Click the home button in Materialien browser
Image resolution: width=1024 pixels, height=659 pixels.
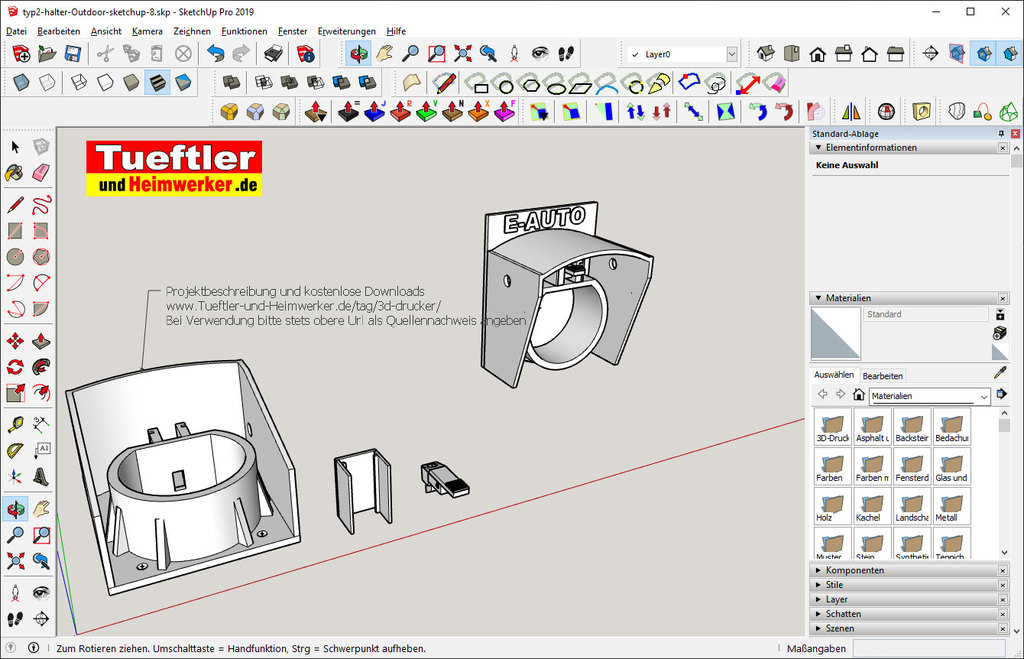859,394
